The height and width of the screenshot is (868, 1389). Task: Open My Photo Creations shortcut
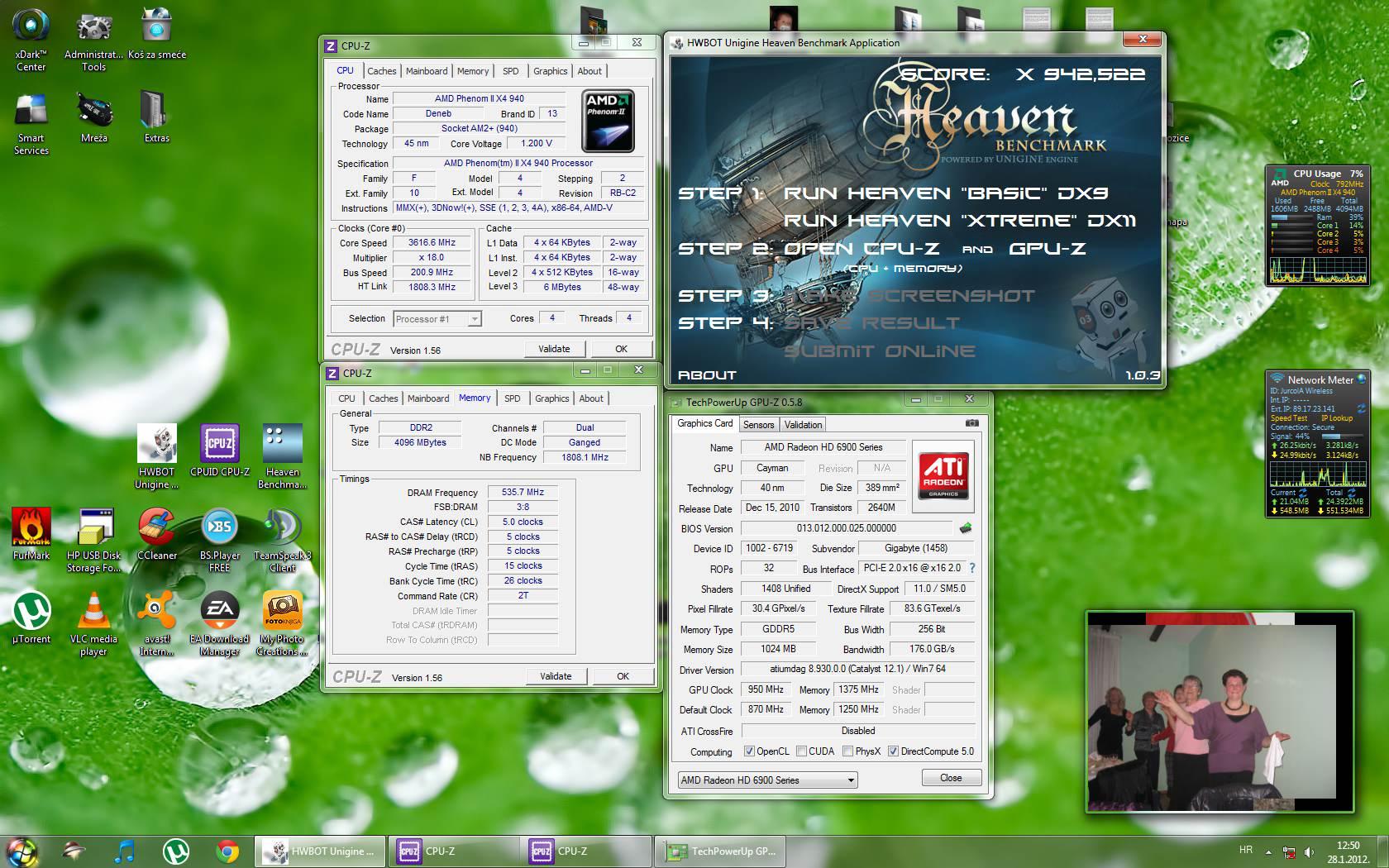[282, 623]
